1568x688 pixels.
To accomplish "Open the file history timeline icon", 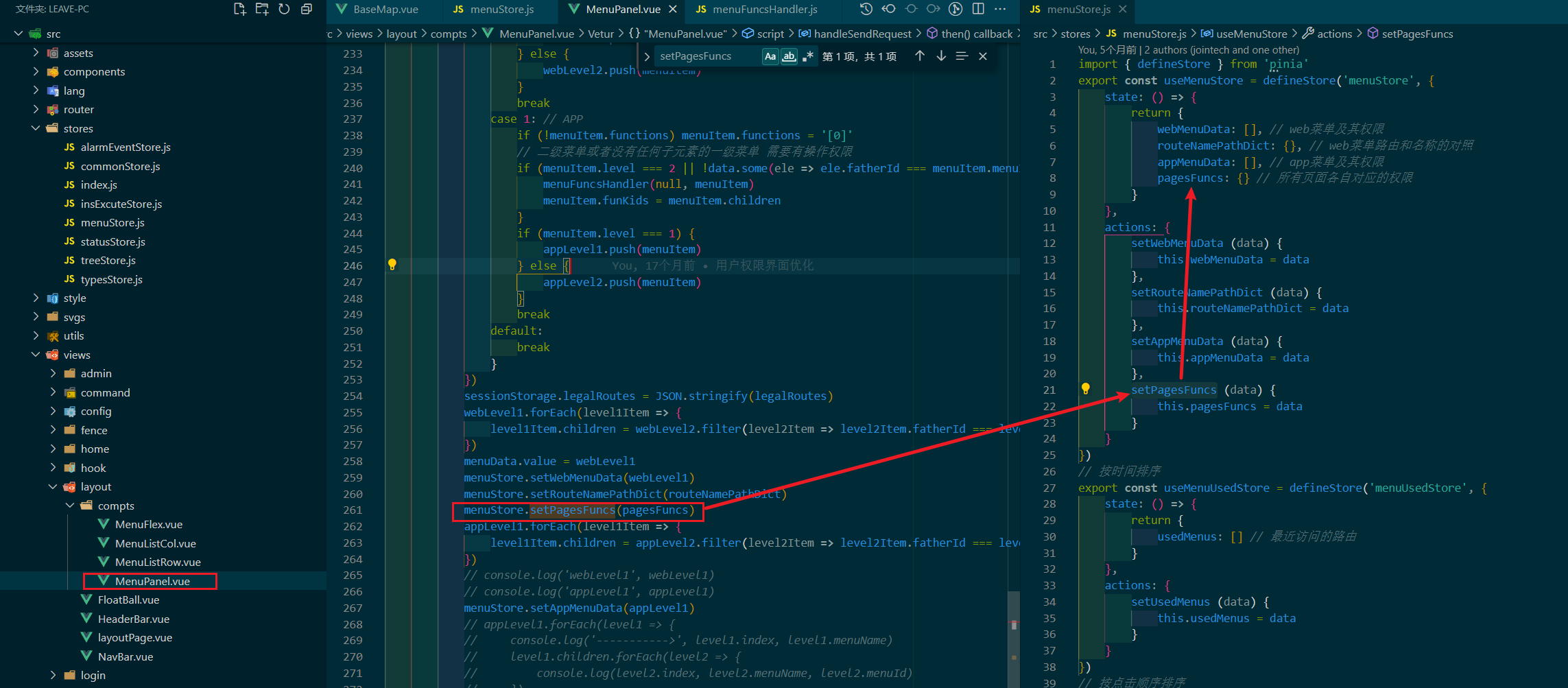I will tap(866, 9).
